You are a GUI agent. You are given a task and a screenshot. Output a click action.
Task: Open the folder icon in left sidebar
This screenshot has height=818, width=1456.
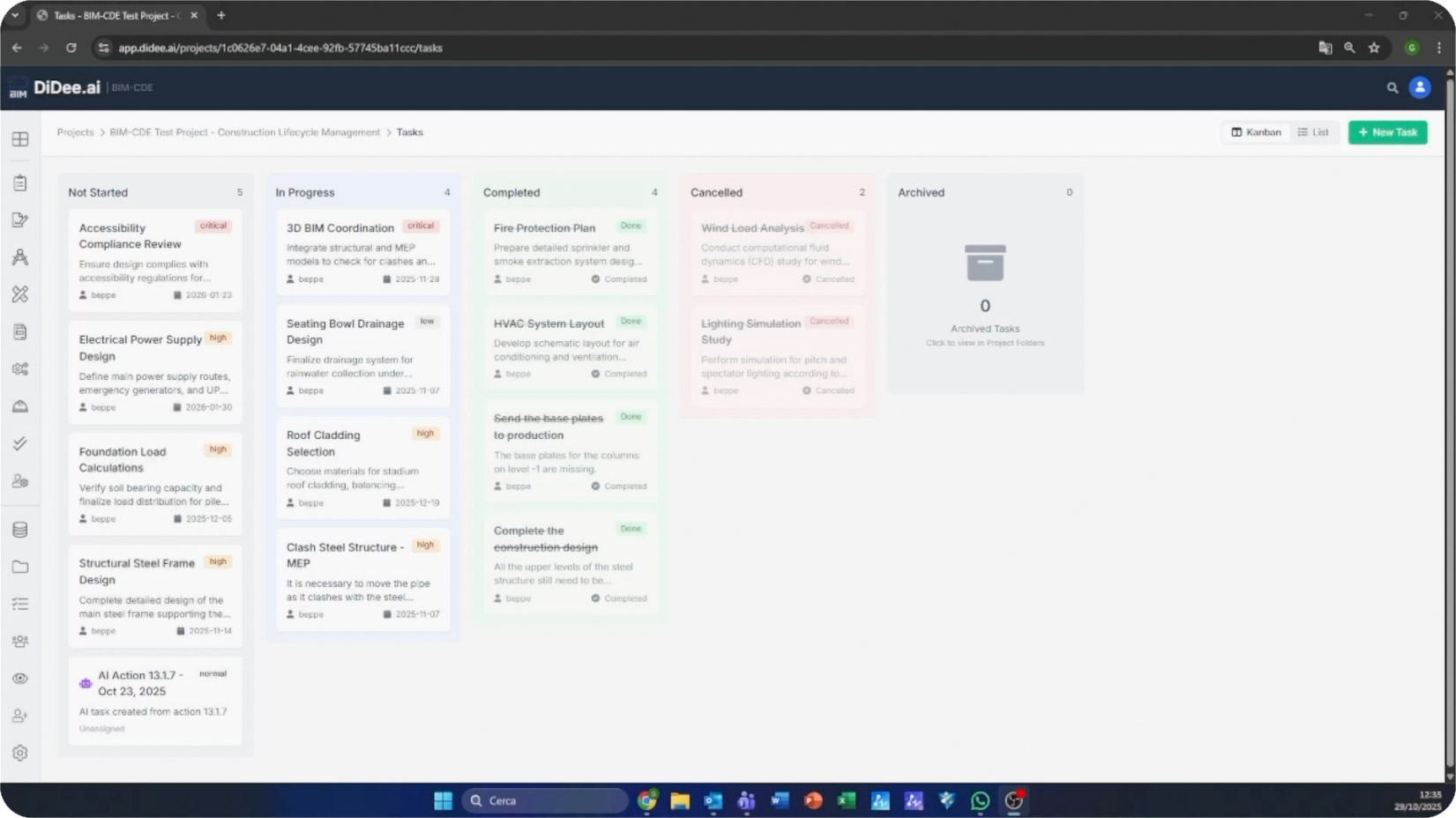tap(20, 567)
